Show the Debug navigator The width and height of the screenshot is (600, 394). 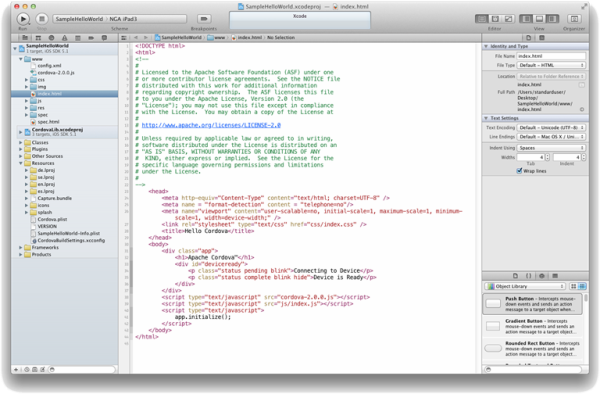(x=78, y=37)
